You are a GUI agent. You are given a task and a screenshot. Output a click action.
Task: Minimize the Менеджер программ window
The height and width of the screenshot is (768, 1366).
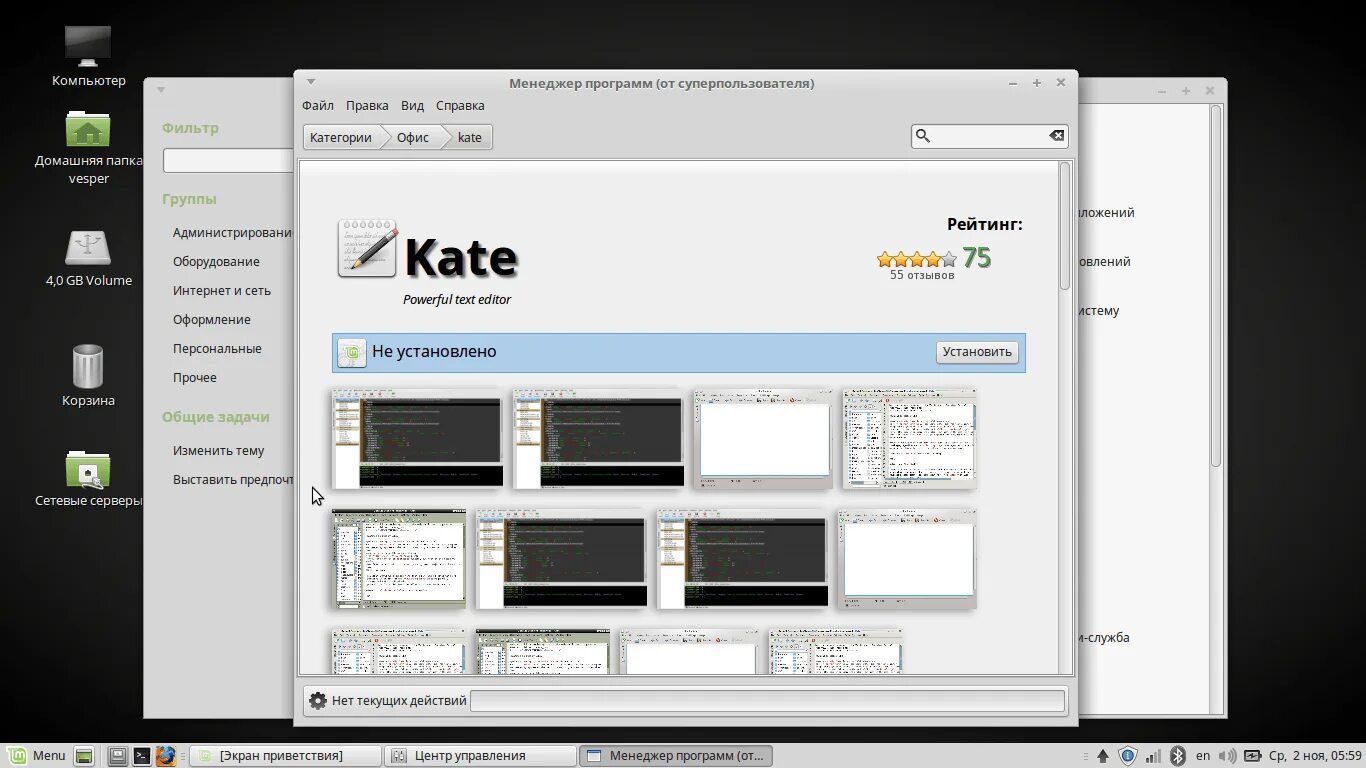(x=1013, y=83)
